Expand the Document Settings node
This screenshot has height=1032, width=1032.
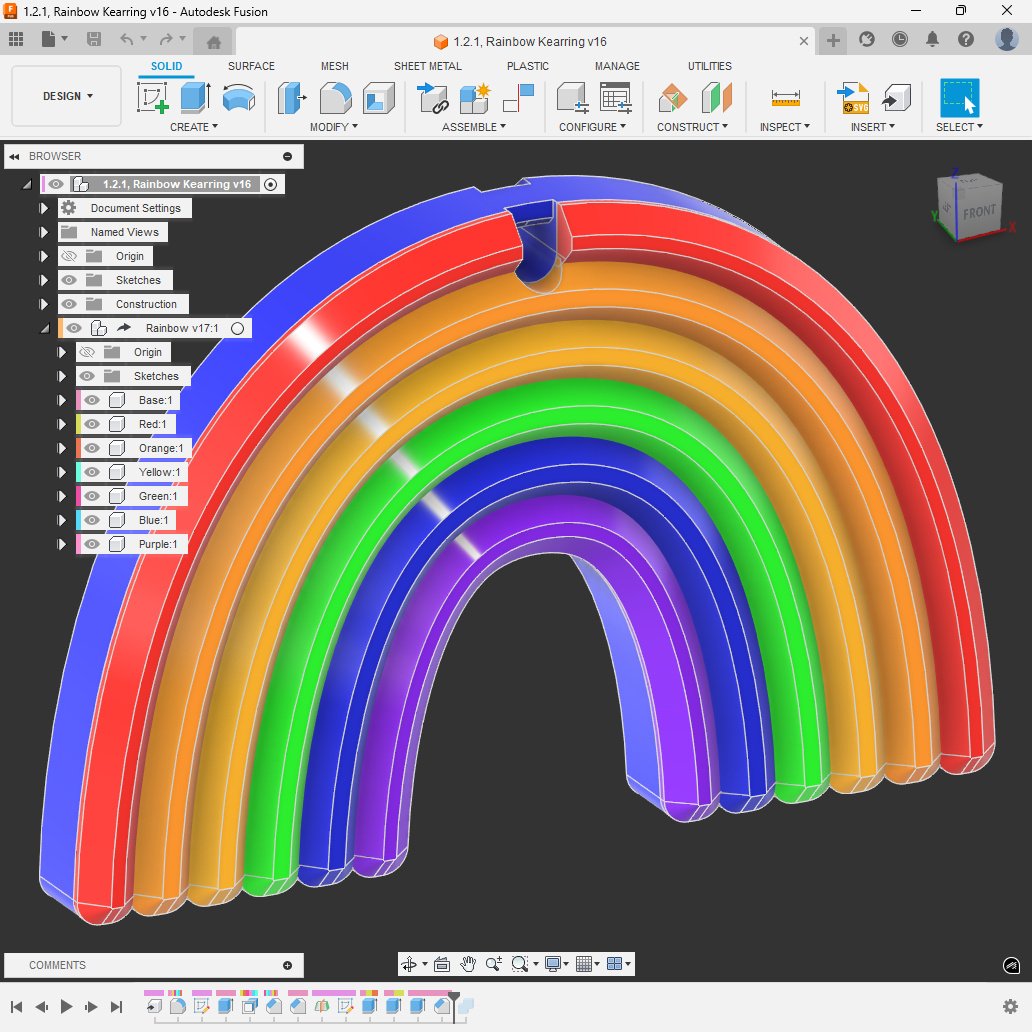(43, 208)
